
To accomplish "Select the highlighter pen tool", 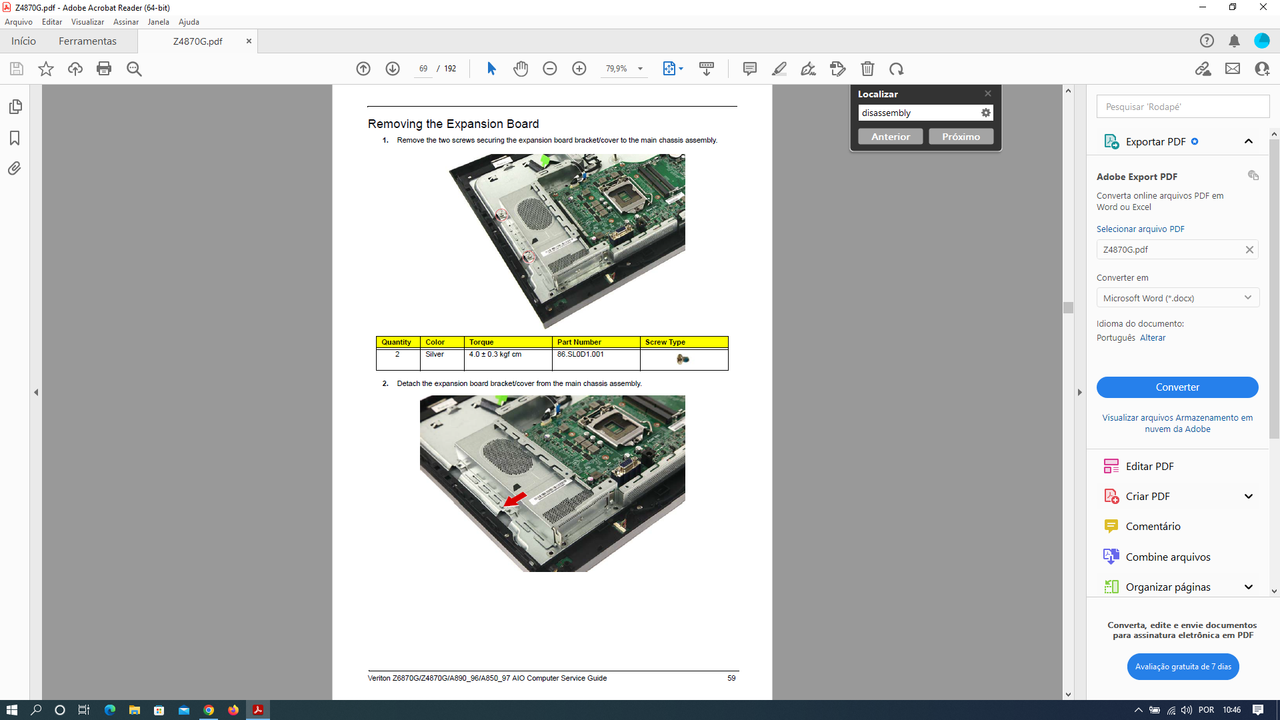I will coord(780,69).
